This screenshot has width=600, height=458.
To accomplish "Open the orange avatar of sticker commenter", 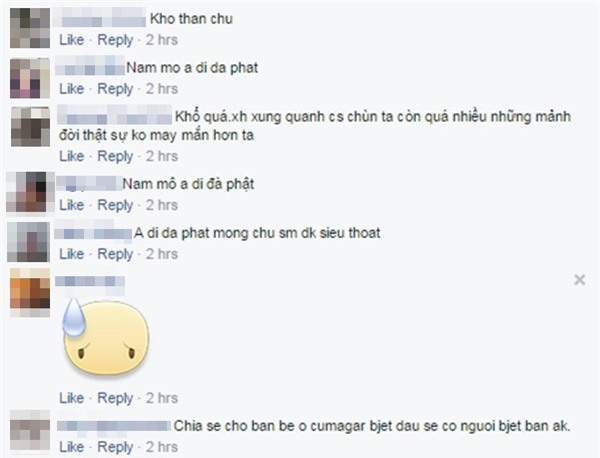I will click(x=30, y=293).
